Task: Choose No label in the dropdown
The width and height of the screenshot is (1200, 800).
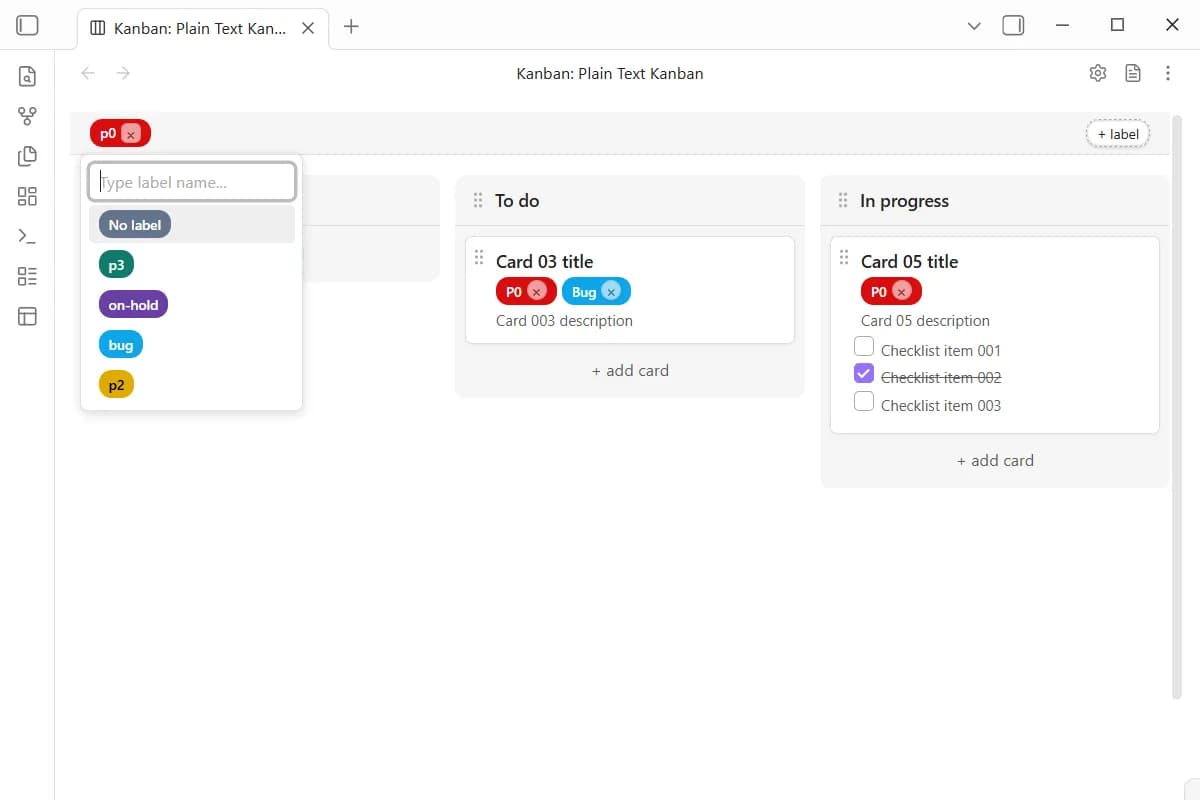Action: (x=135, y=225)
